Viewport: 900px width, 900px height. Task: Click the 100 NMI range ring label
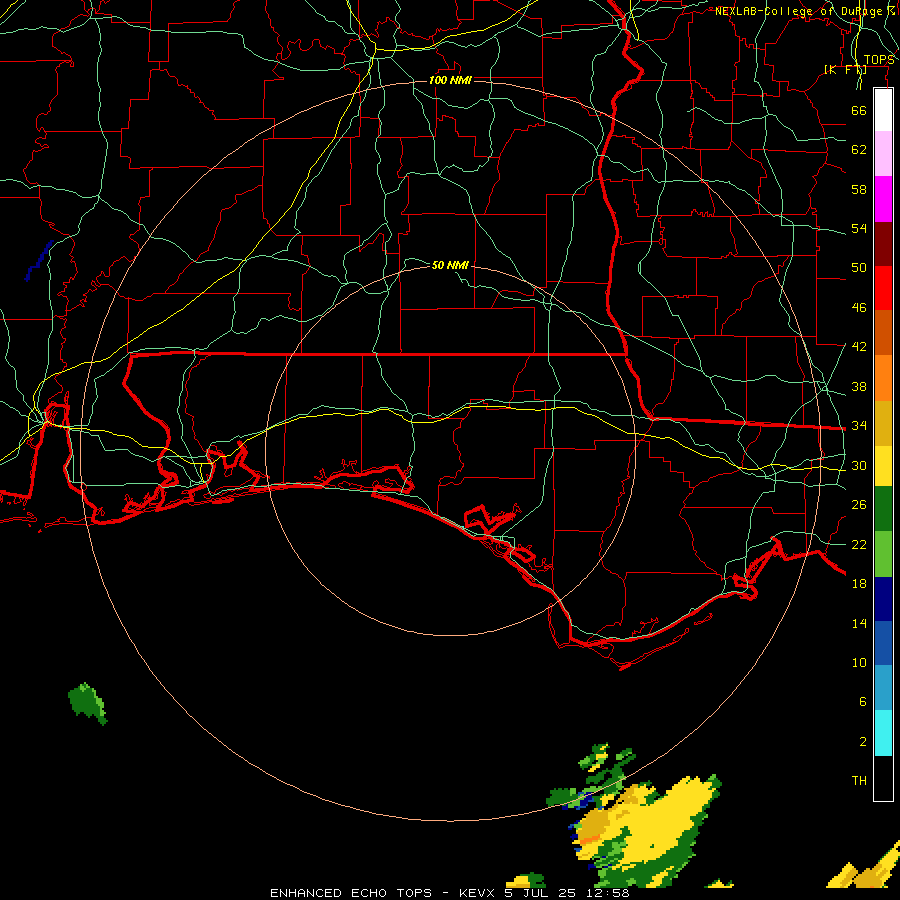pos(450,80)
